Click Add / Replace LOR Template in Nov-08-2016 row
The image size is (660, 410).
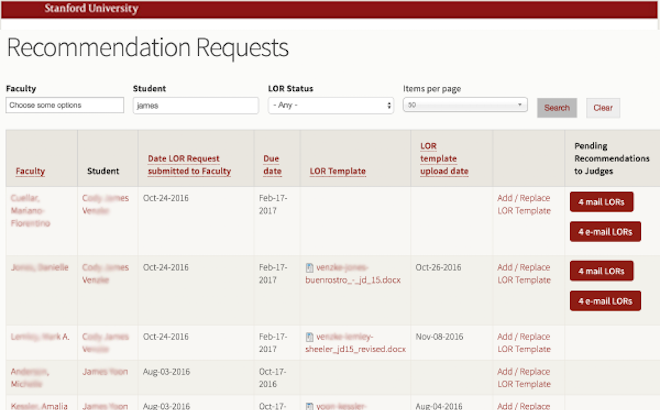point(524,343)
